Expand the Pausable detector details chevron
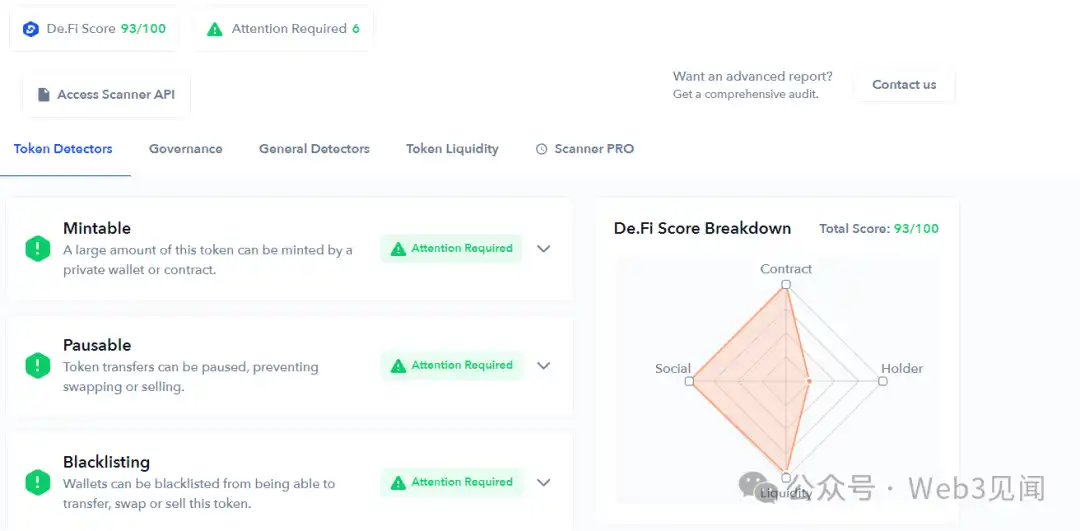The image size is (1080, 531). pos(544,366)
